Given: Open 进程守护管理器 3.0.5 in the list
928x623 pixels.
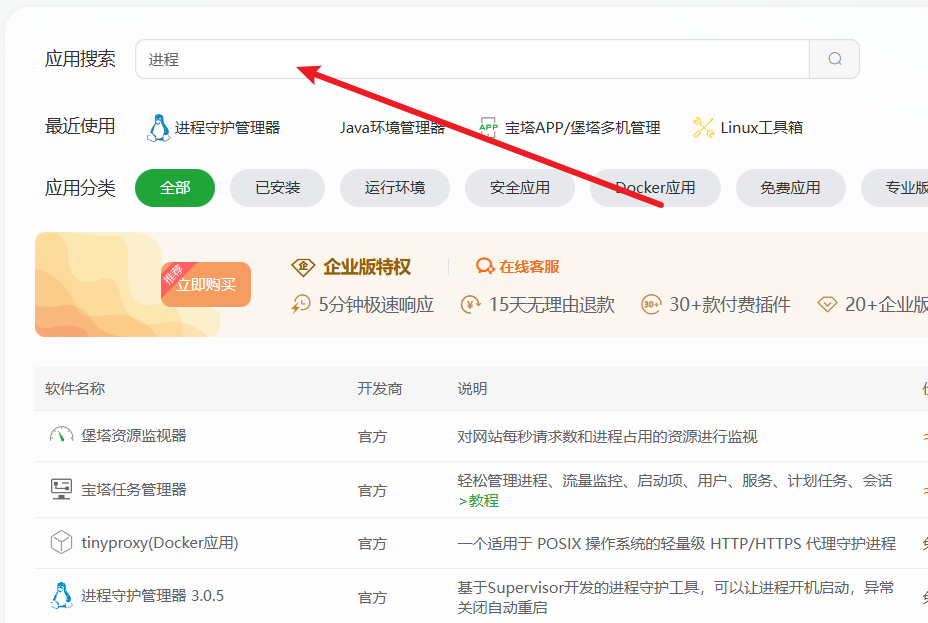Looking at the screenshot, I should coord(152,596).
